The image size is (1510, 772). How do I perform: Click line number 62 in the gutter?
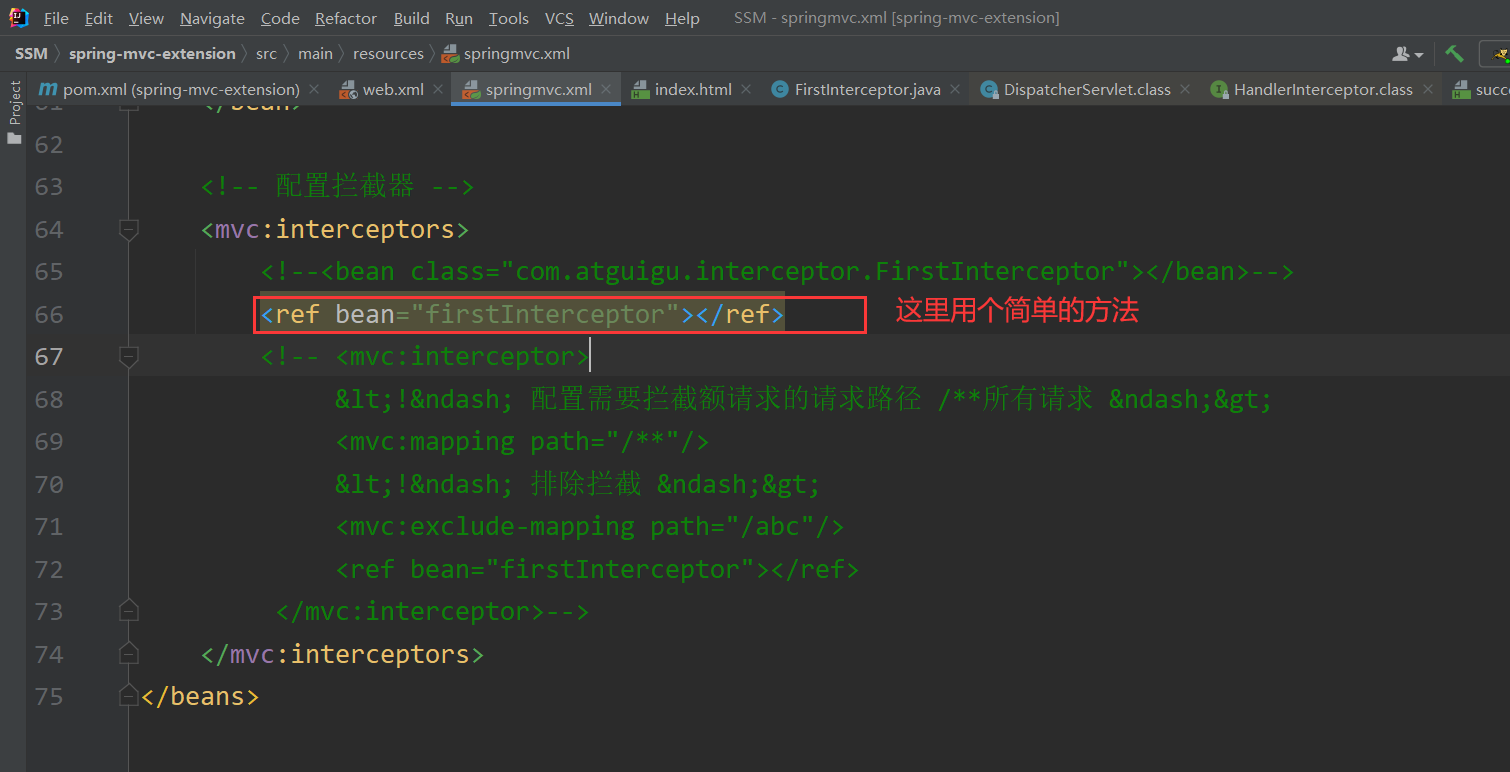[x=49, y=145]
